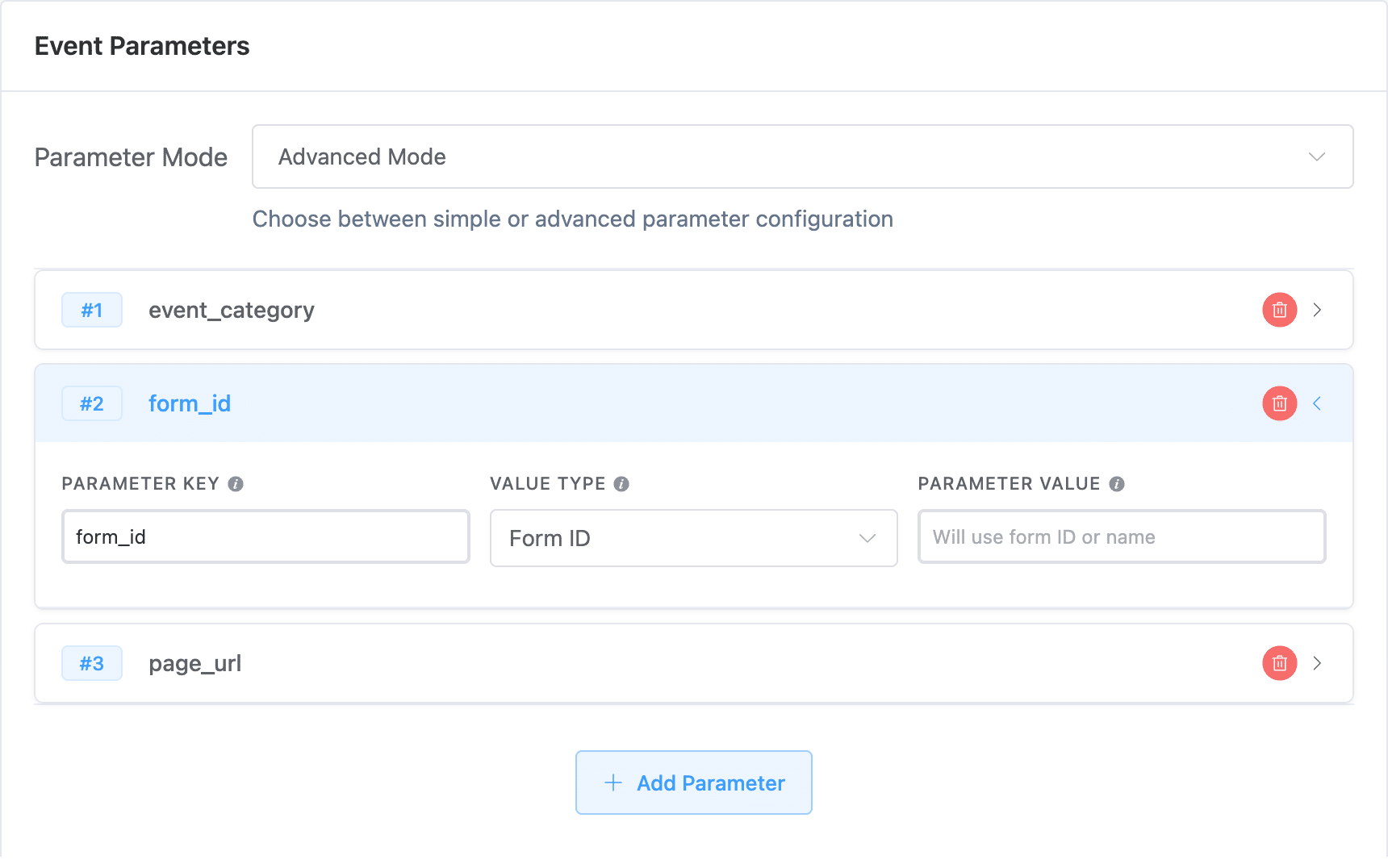
Task: Click the Parameter Key info icon
Action: [235, 484]
